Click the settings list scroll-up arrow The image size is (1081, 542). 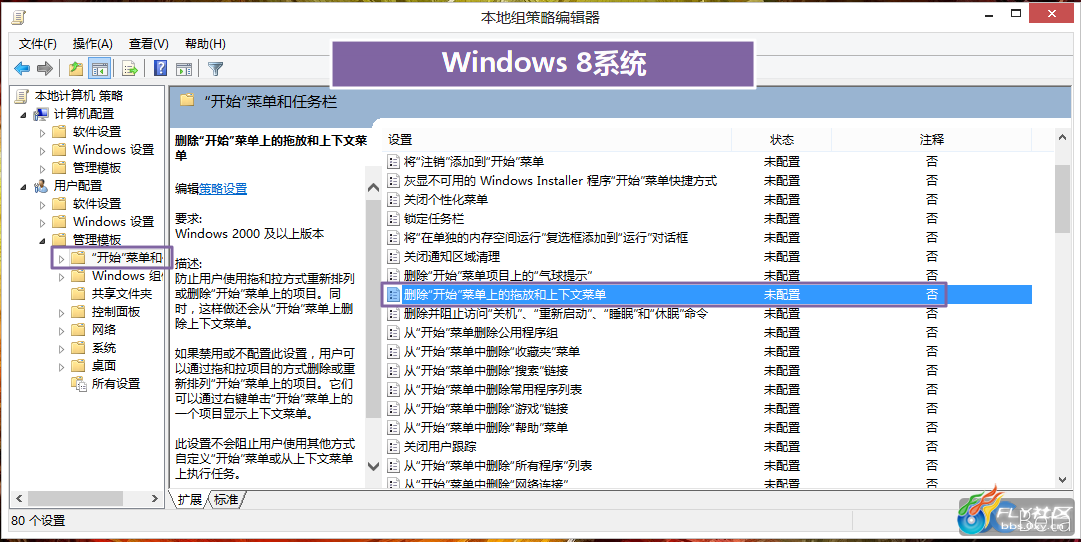tap(1062, 138)
